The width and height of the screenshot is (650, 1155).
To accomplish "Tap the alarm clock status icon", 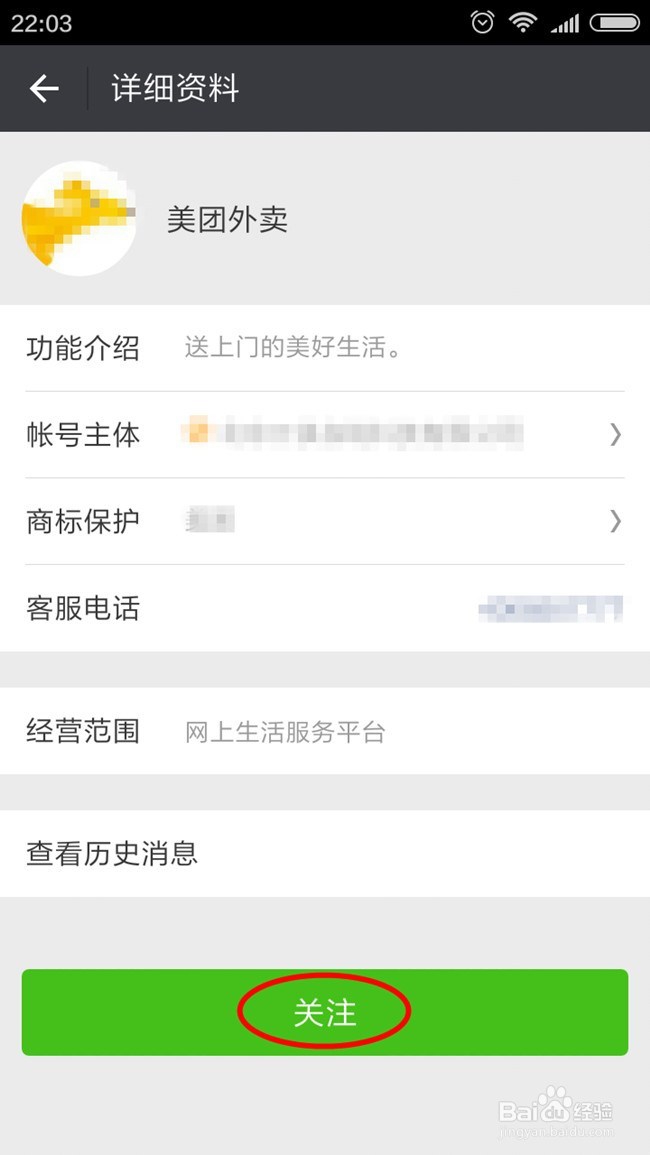I will click(483, 23).
